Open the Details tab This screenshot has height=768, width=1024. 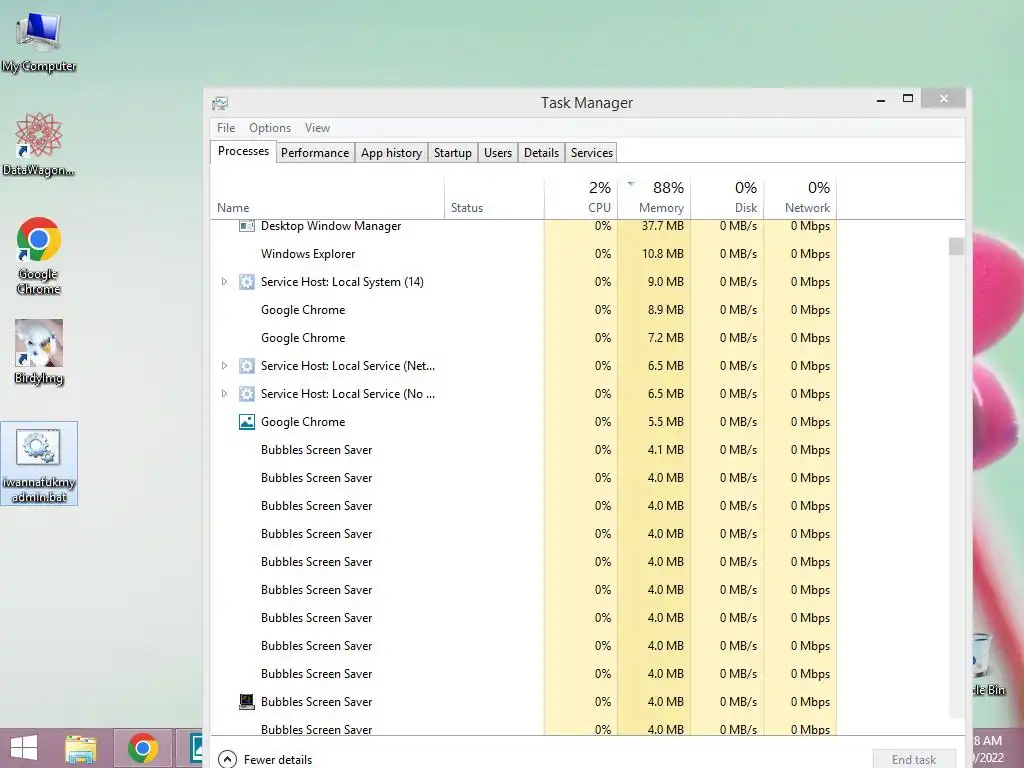[541, 153]
